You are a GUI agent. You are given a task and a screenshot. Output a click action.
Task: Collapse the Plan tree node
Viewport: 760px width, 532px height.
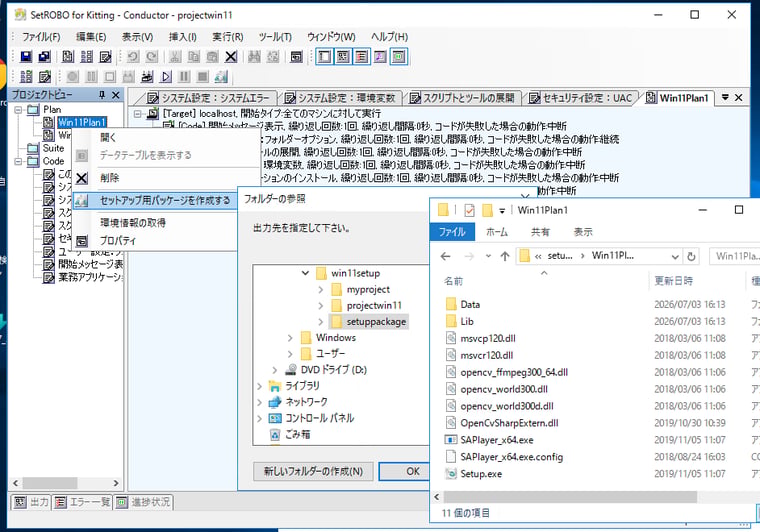18,110
